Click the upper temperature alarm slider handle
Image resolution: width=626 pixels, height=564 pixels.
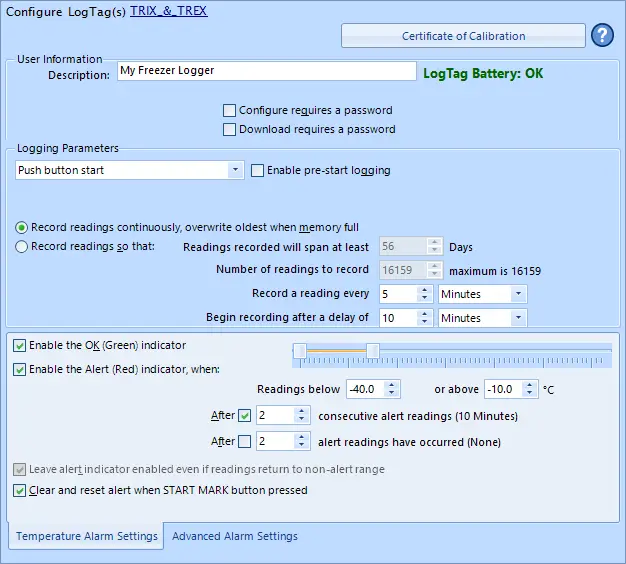tap(372, 350)
